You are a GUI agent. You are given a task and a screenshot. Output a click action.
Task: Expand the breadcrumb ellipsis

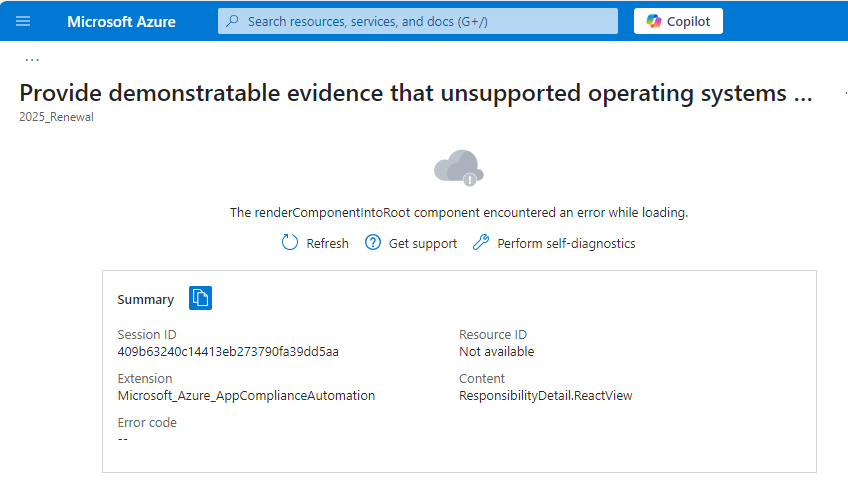(x=32, y=58)
